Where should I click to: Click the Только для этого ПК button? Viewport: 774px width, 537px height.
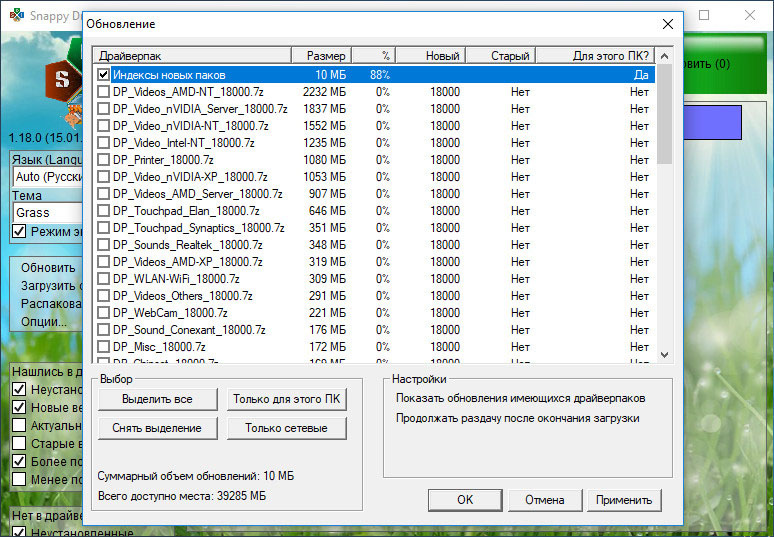(x=286, y=399)
